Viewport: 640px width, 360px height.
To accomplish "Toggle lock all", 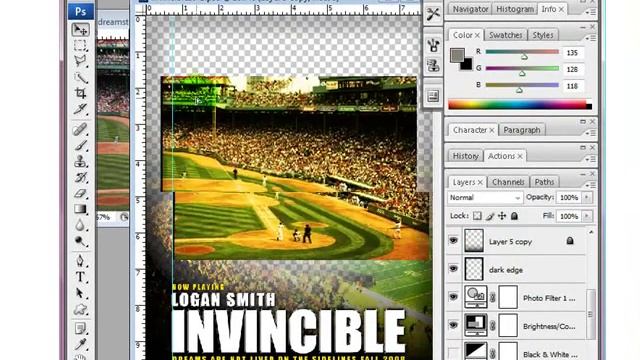I will point(514,216).
